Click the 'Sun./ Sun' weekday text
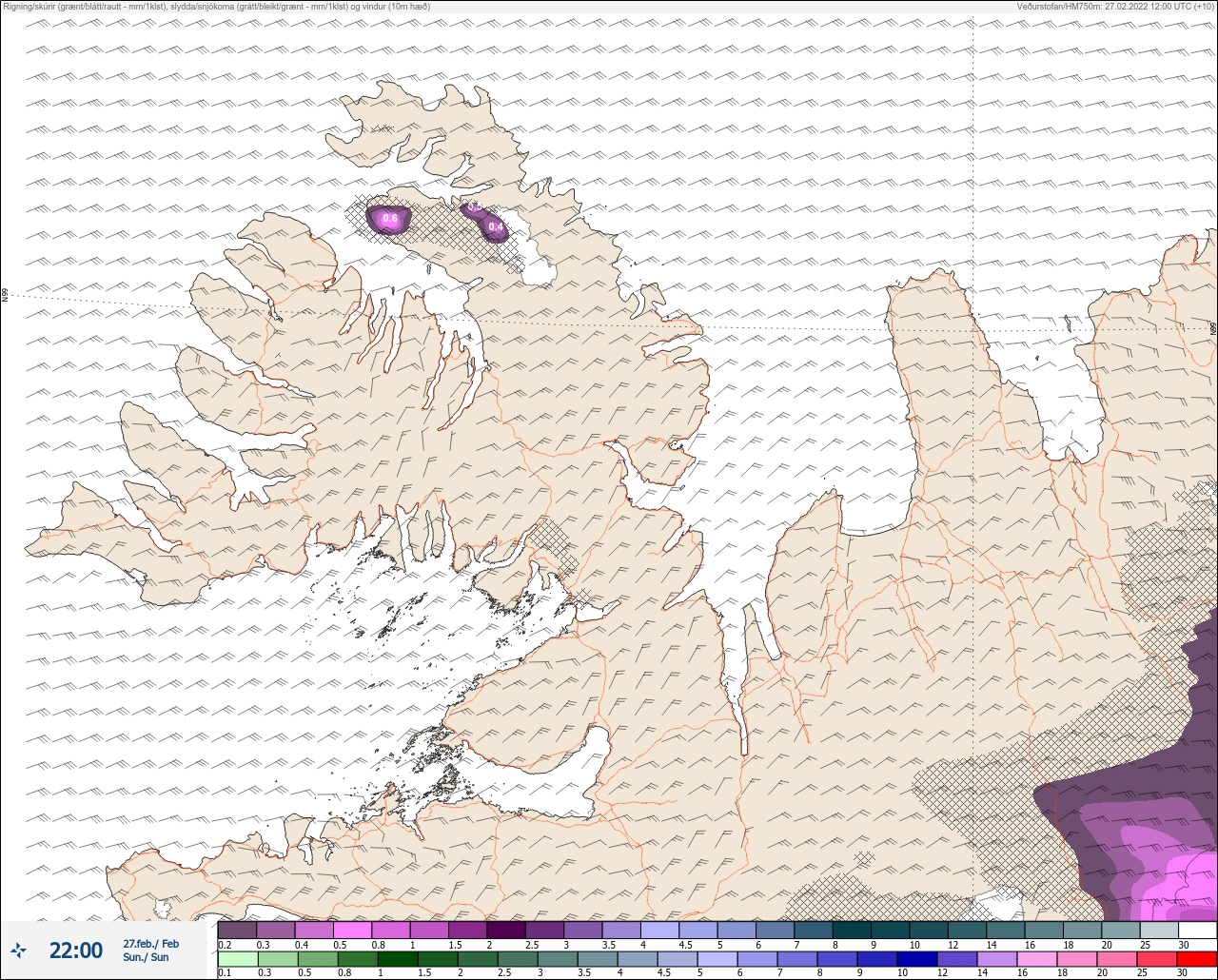 [146, 957]
